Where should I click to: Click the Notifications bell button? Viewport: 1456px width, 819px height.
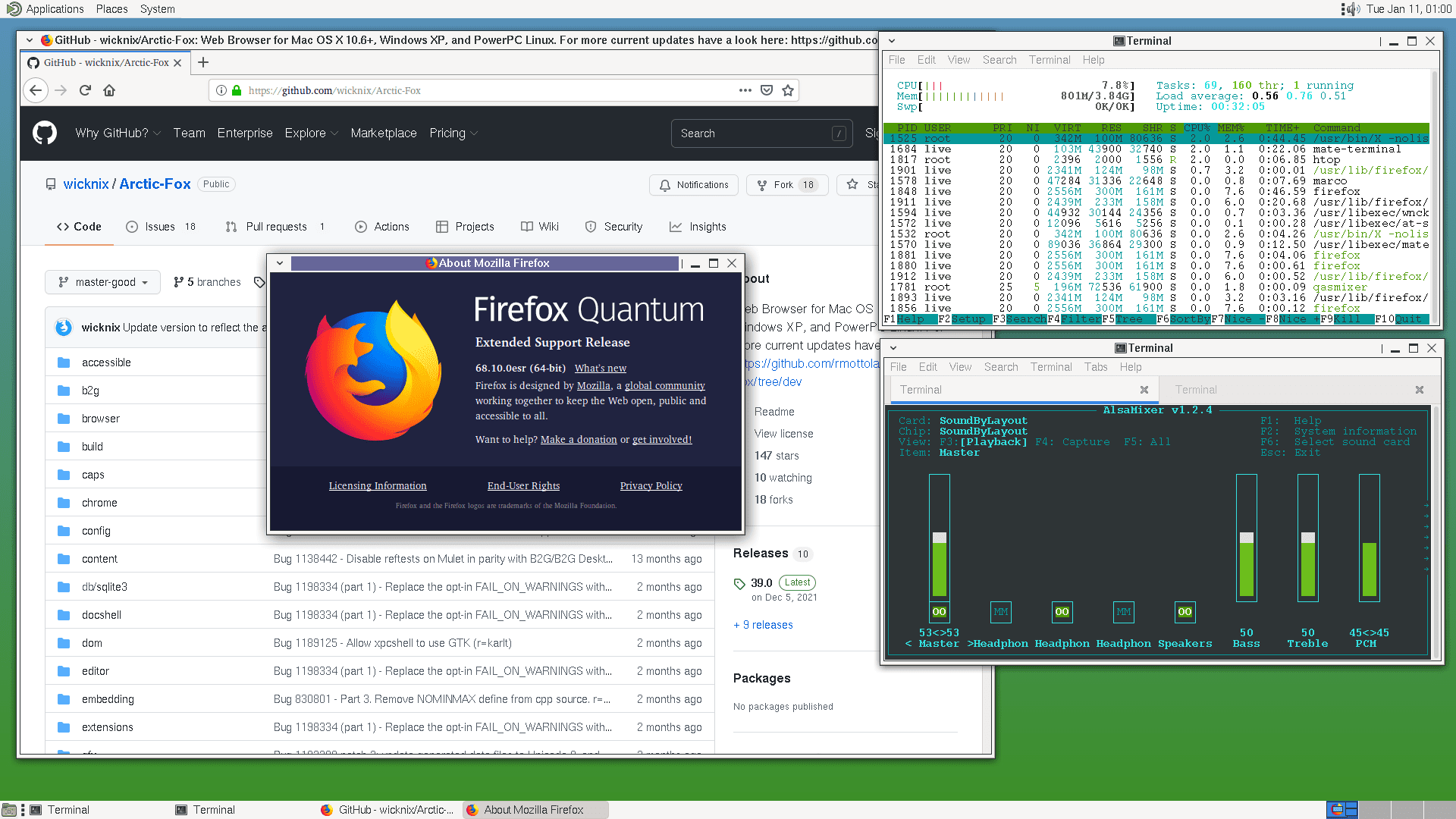click(693, 185)
